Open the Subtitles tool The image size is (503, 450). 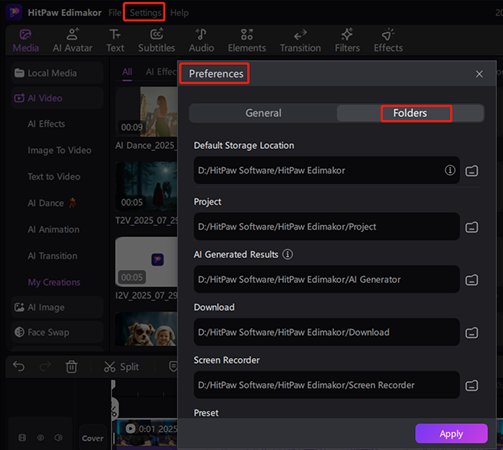point(156,41)
